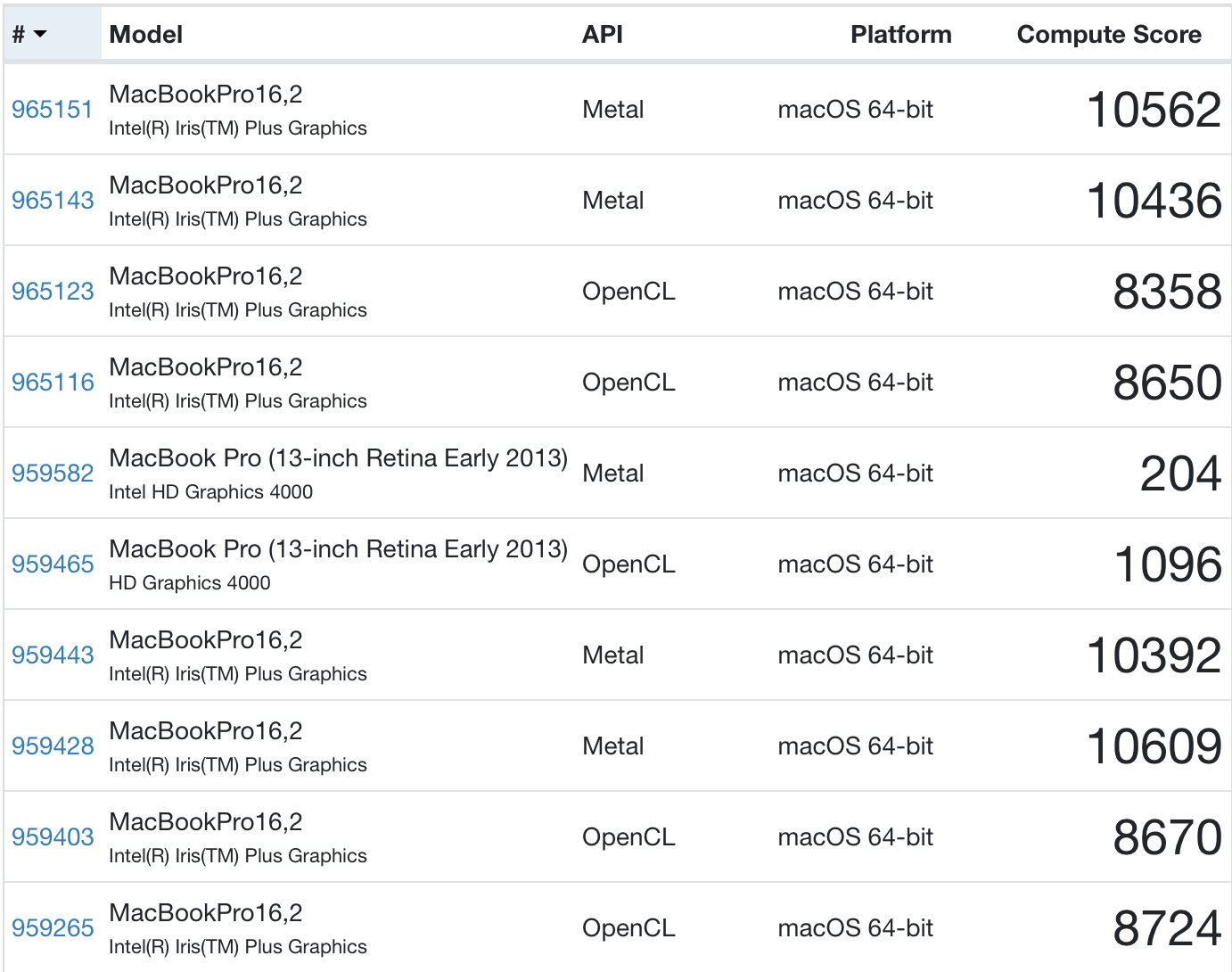Open benchmark result 965116
This screenshot has height=972, width=1232.
[53, 383]
